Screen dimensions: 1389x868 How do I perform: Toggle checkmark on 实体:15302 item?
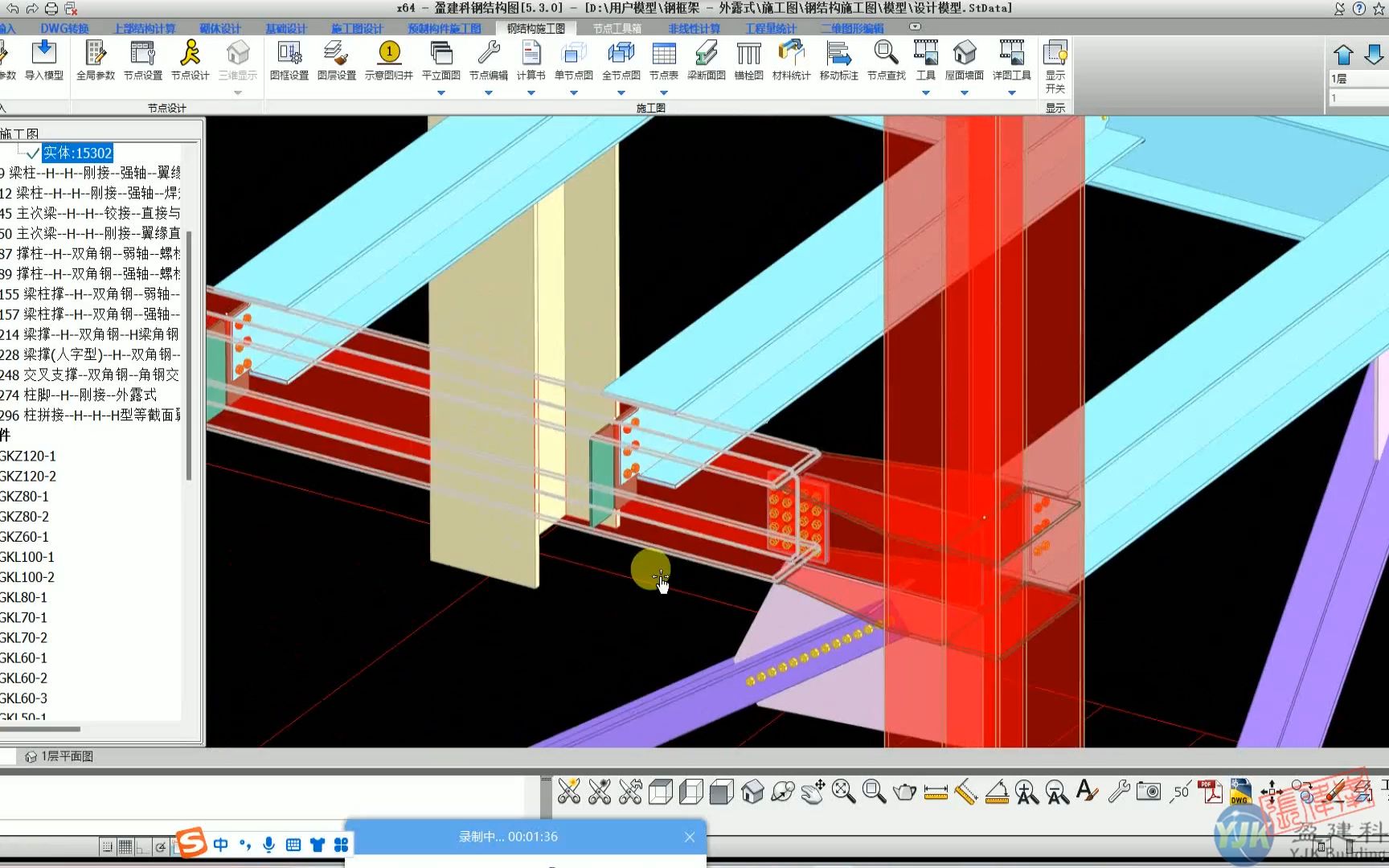(x=33, y=153)
